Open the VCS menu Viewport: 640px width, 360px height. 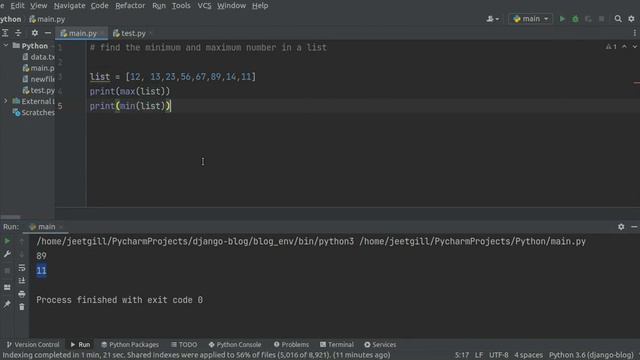tap(204, 6)
